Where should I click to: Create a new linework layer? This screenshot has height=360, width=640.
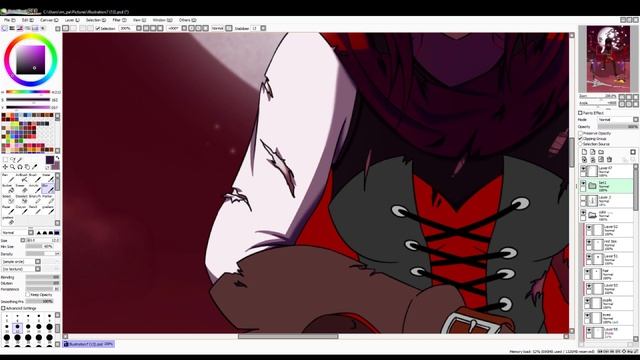[x=593, y=152]
